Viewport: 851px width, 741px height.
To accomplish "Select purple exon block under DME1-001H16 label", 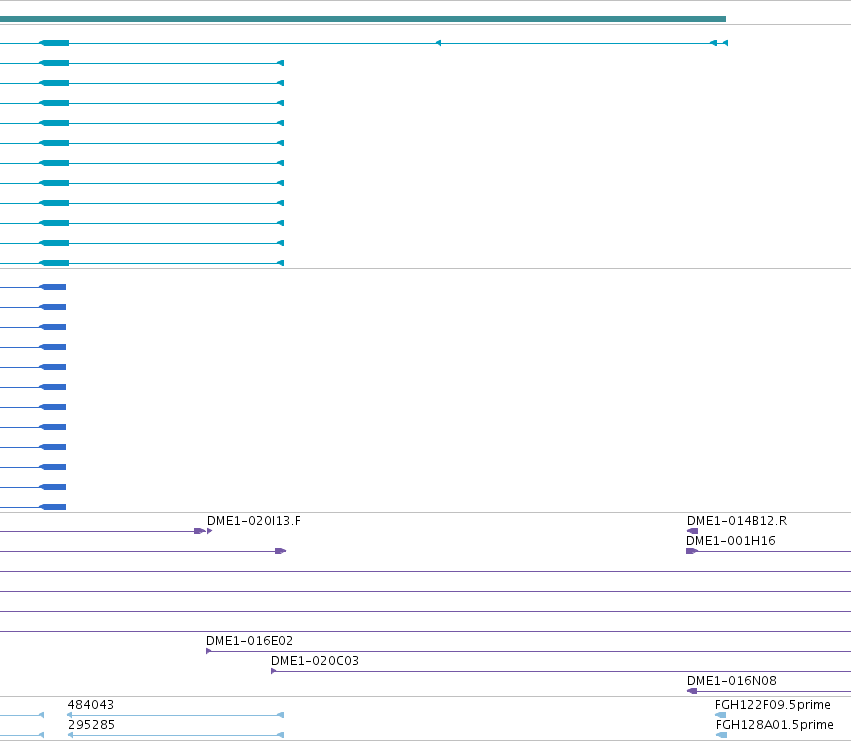I will (692, 551).
